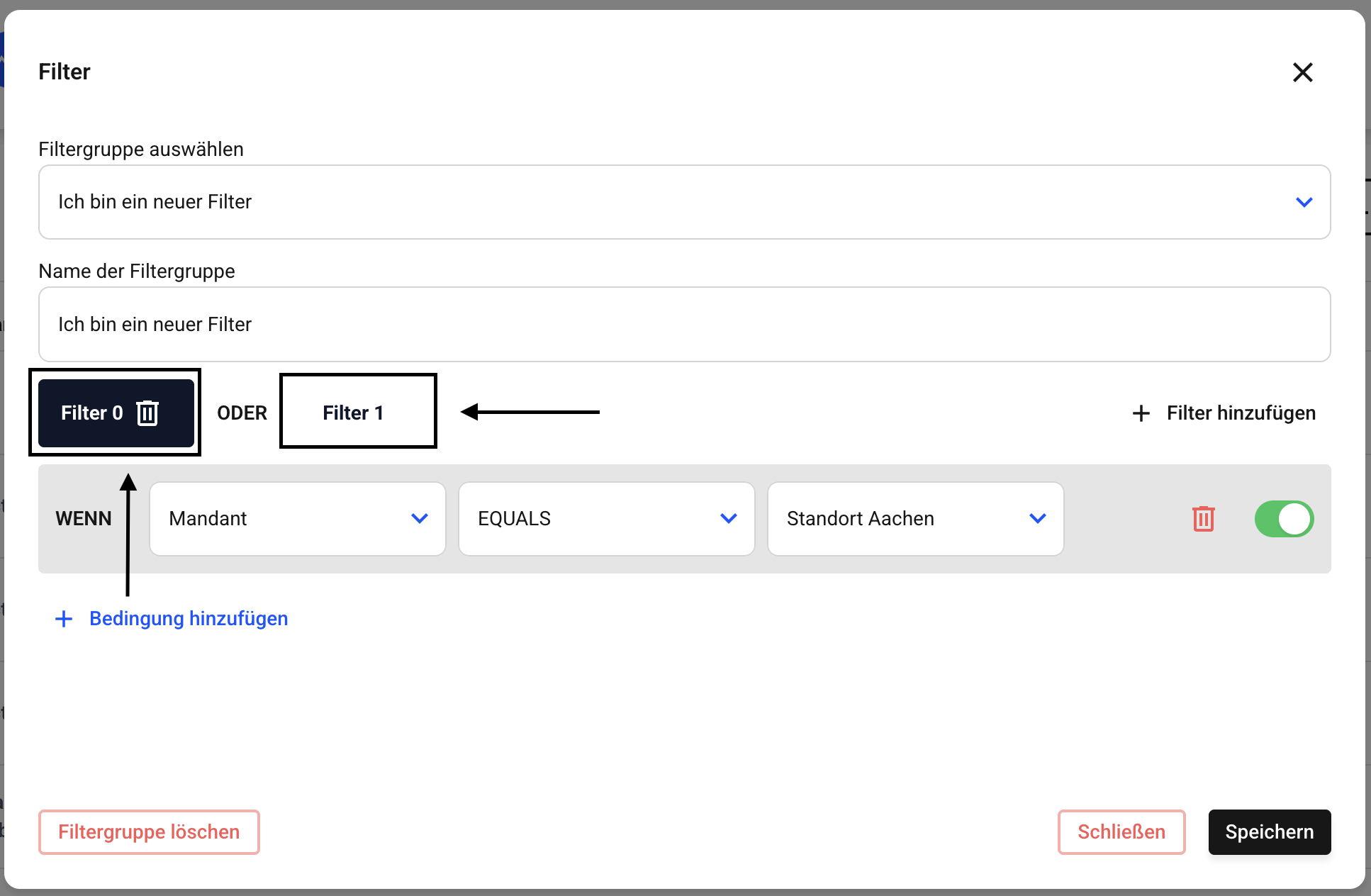Click the Bedingung hinzufügen link
The width and height of the screenshot is (1371, 896).
tap(189, 619)
